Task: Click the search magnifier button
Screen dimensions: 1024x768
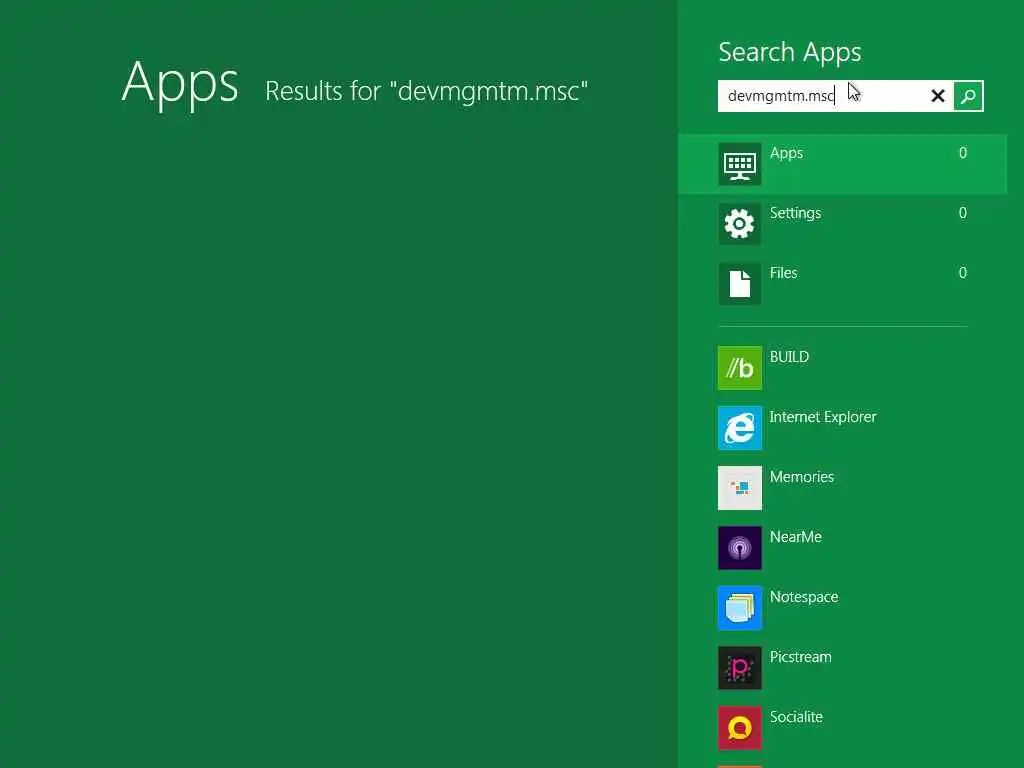Action: [968, 96]
